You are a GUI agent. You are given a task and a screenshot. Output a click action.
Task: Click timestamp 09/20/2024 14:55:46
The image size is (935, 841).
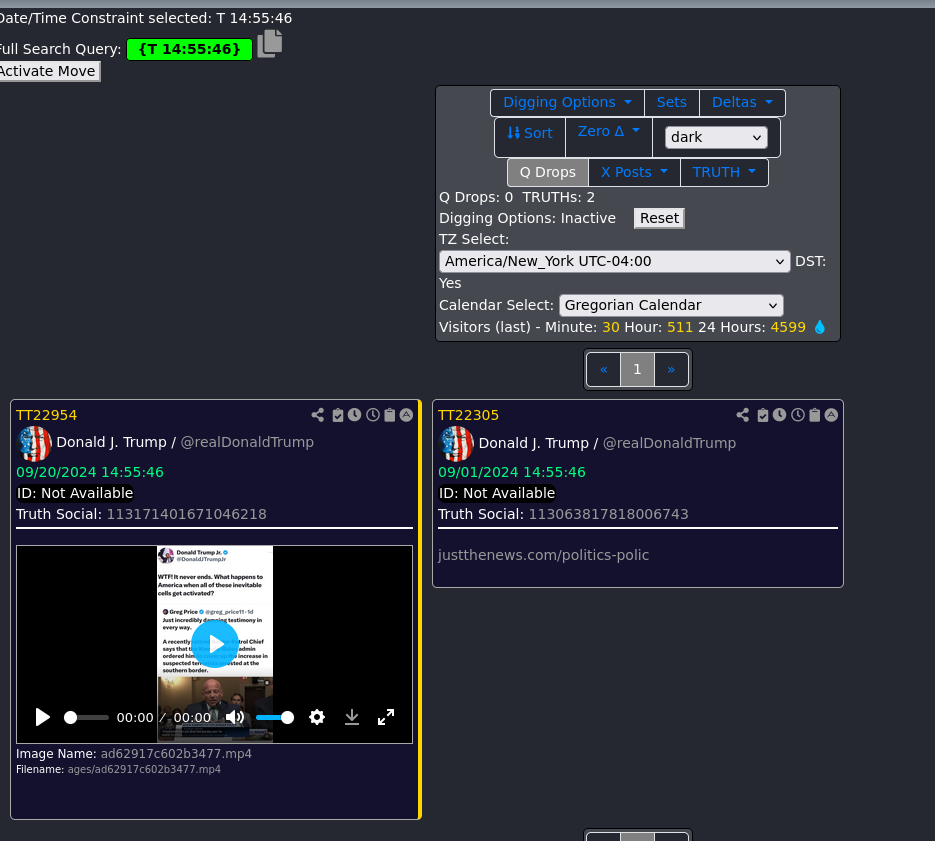pos(89,472)
